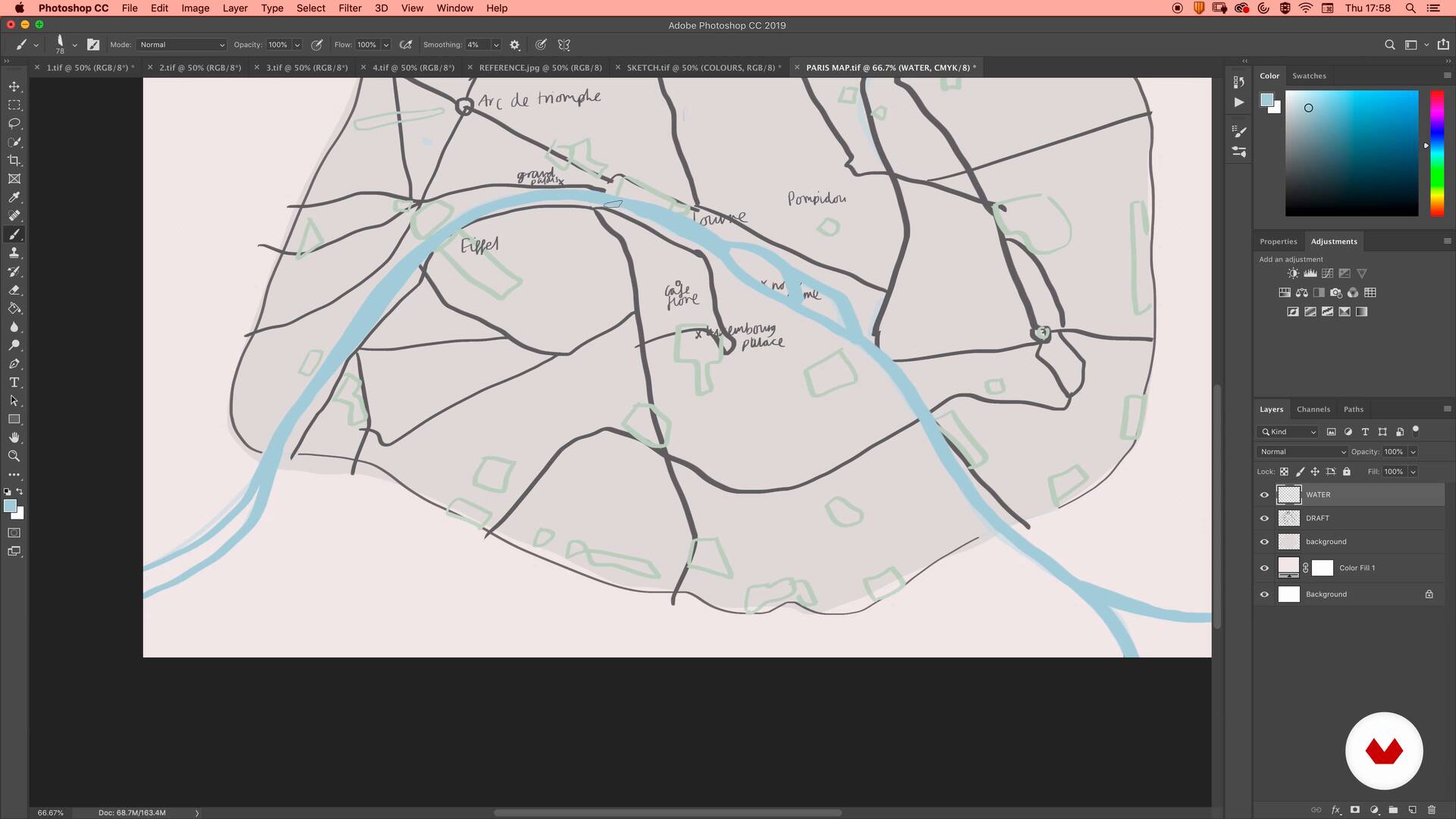Viewport: 1456px width, 819px height.
Task: Click the horizontal canvas scrollbar
Action: (x=667, y=813)
